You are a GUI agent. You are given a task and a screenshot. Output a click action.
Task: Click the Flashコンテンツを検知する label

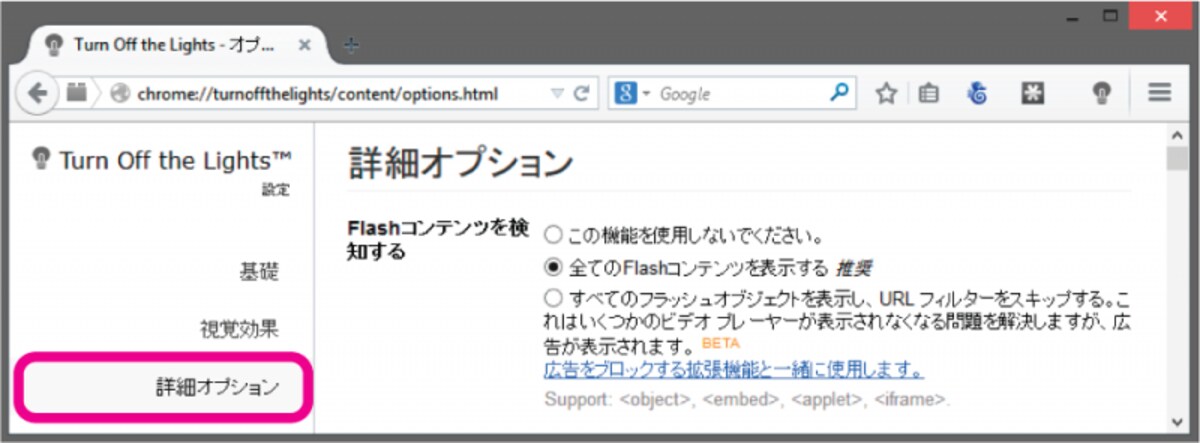click(x=437, y=240)
